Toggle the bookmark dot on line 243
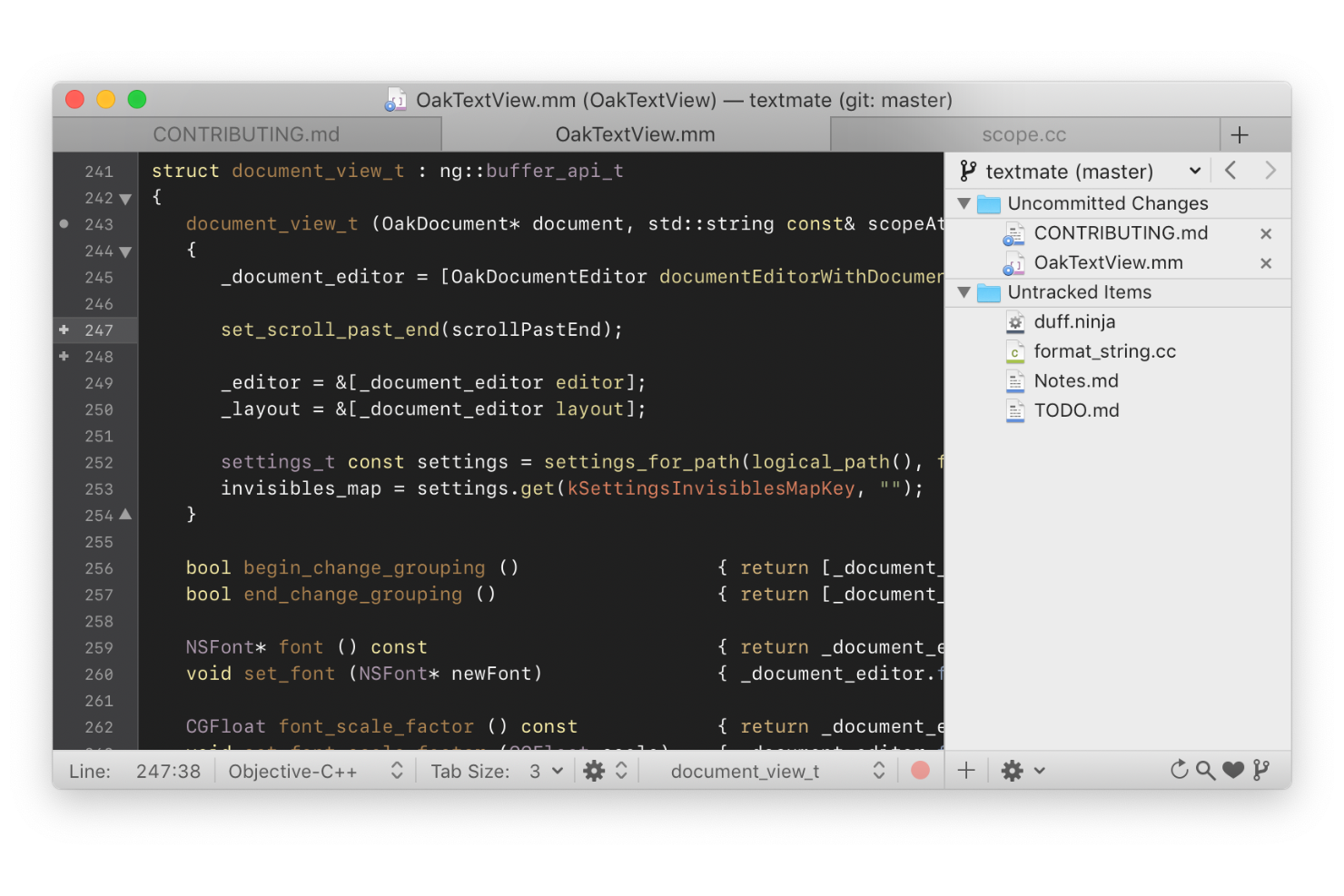The height and width of the screenshot is (896, 1344). [x=64, y=224]
